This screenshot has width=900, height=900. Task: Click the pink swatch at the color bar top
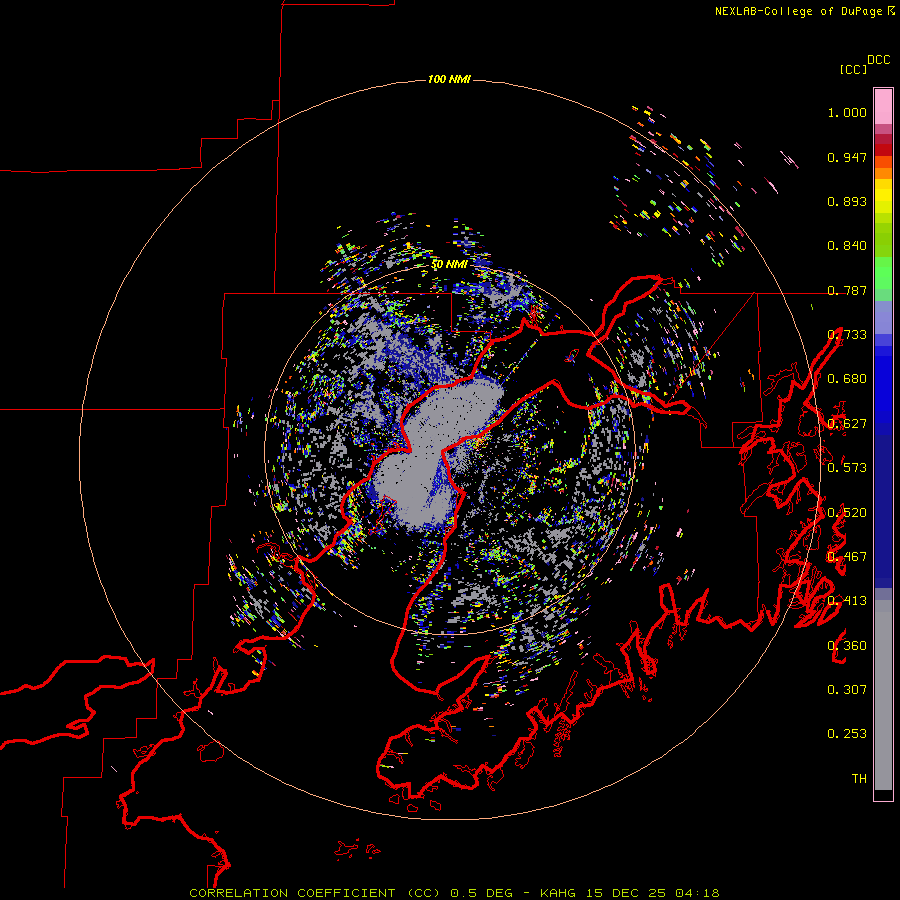tap(883, 106)
